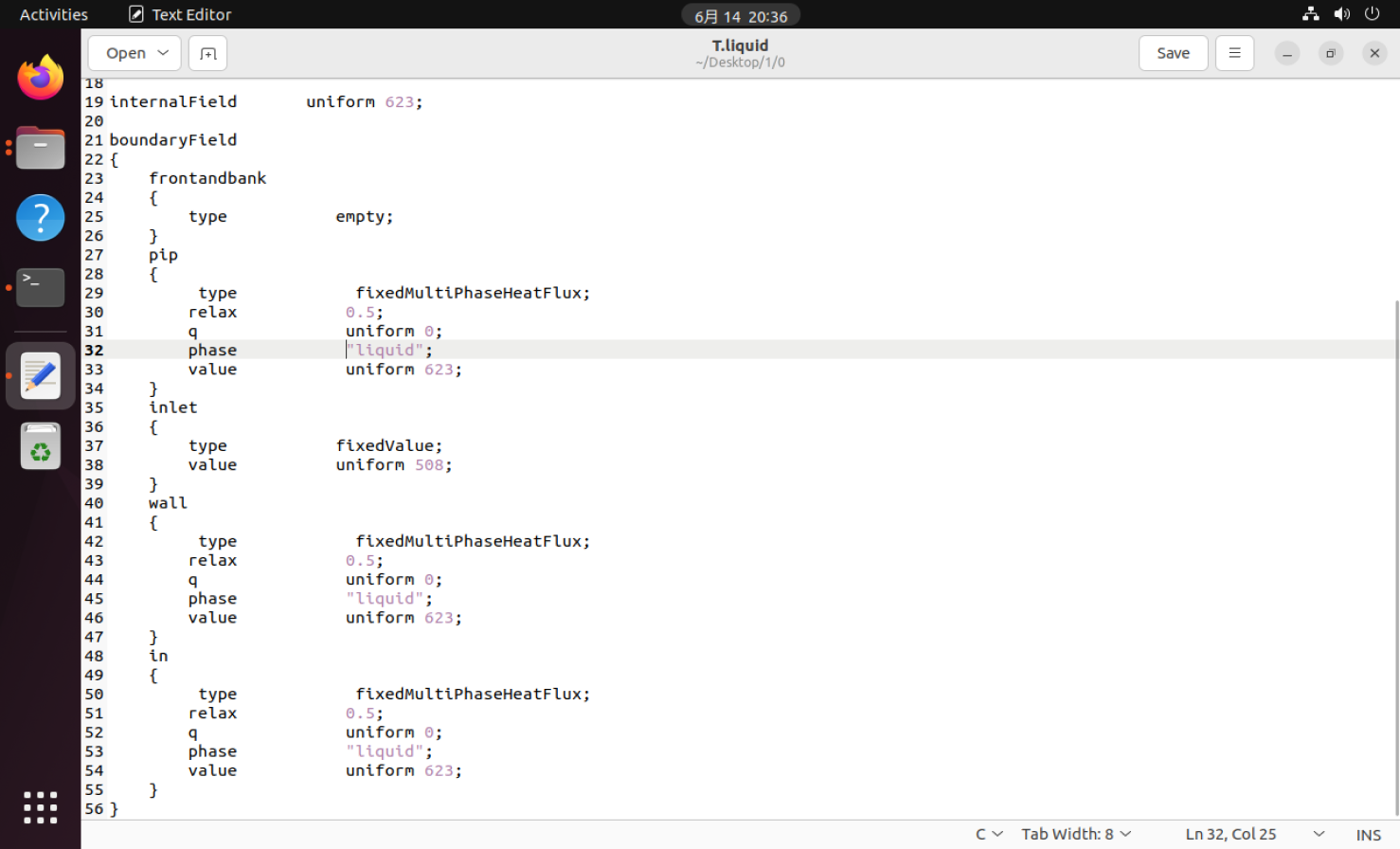Image resolution: width=1400 pixels, height=849 pixels.
Task: Open network status indicator
Action: click(x=1311, y=14)
